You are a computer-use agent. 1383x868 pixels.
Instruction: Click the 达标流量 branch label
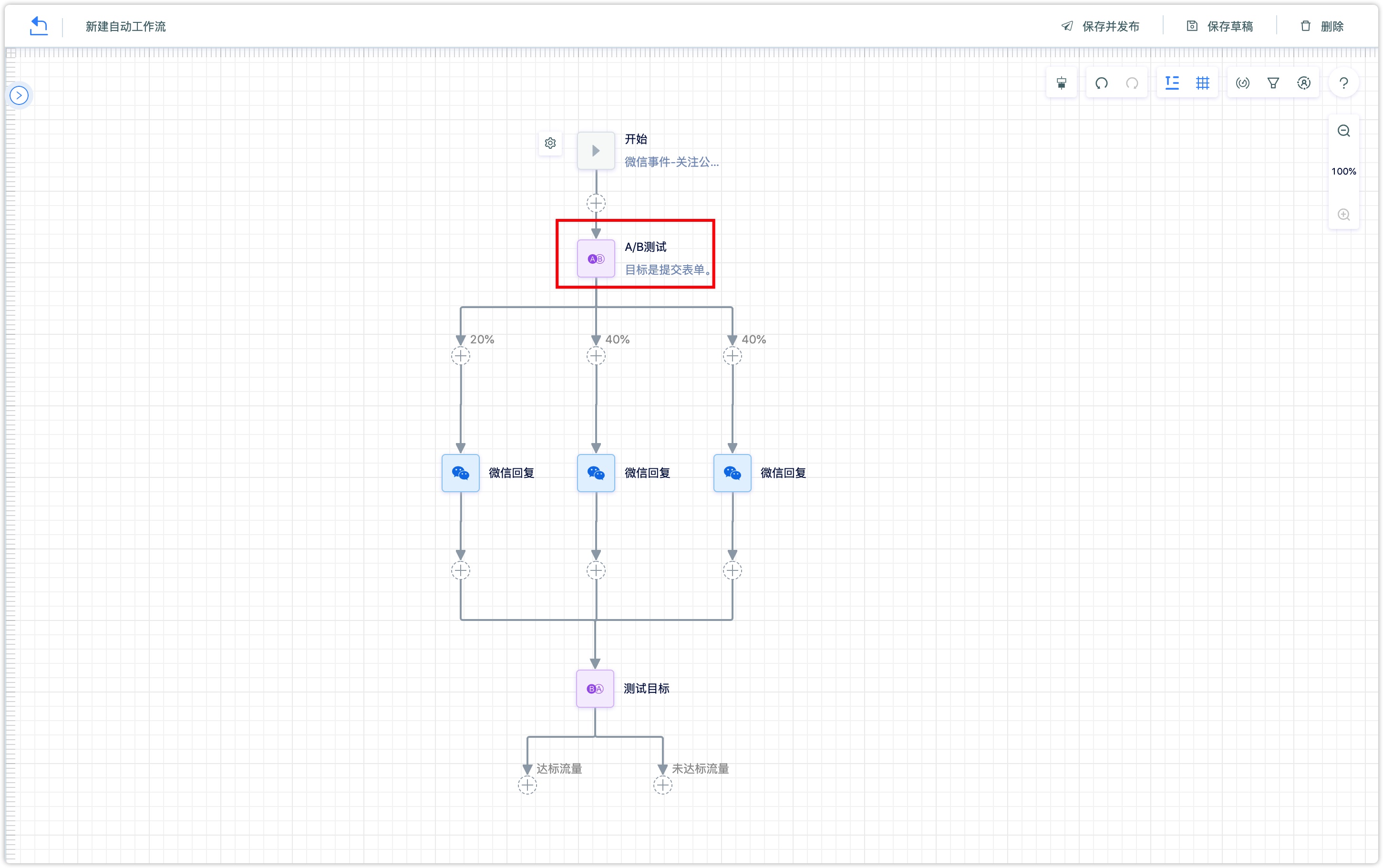click(x=559, y=769)
